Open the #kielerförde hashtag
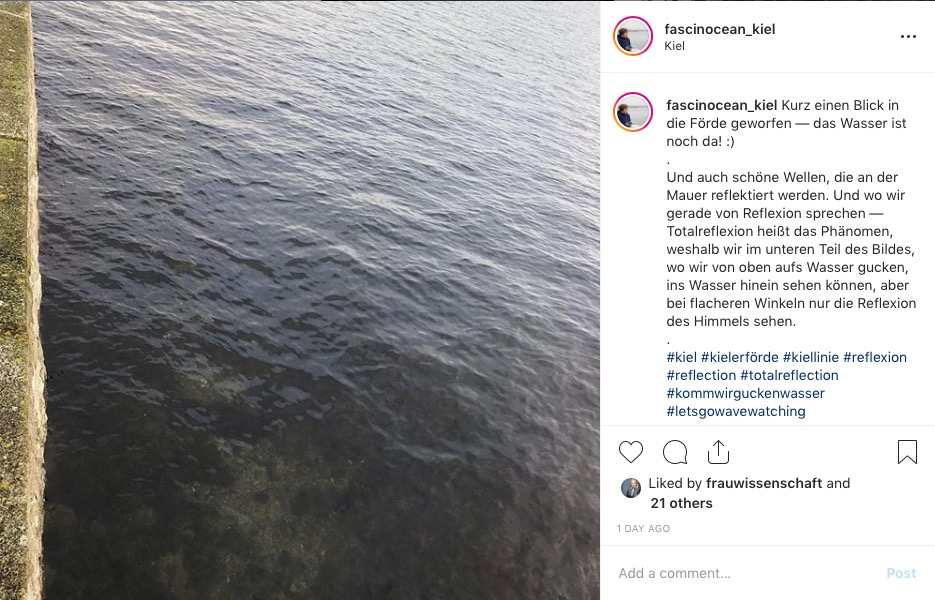The height and width of the screenshot is (600, 935). (739, 357)
